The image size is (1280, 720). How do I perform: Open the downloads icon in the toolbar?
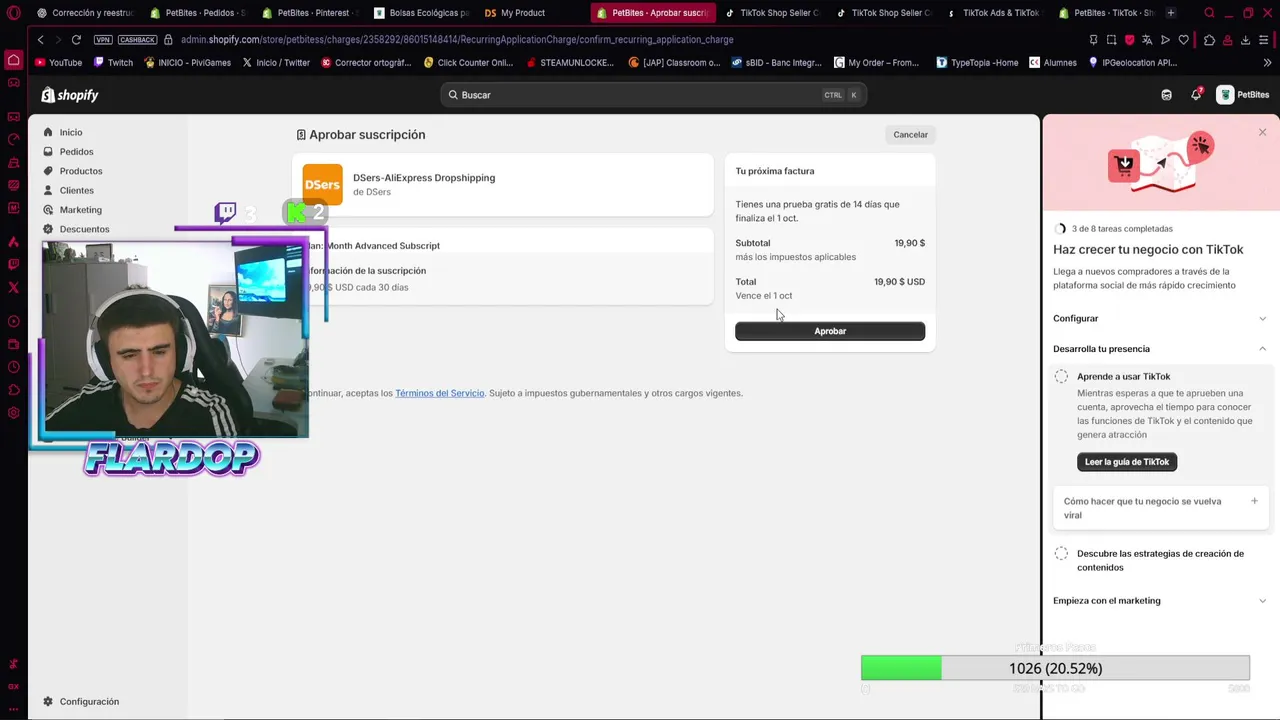tap(1245, 40)
